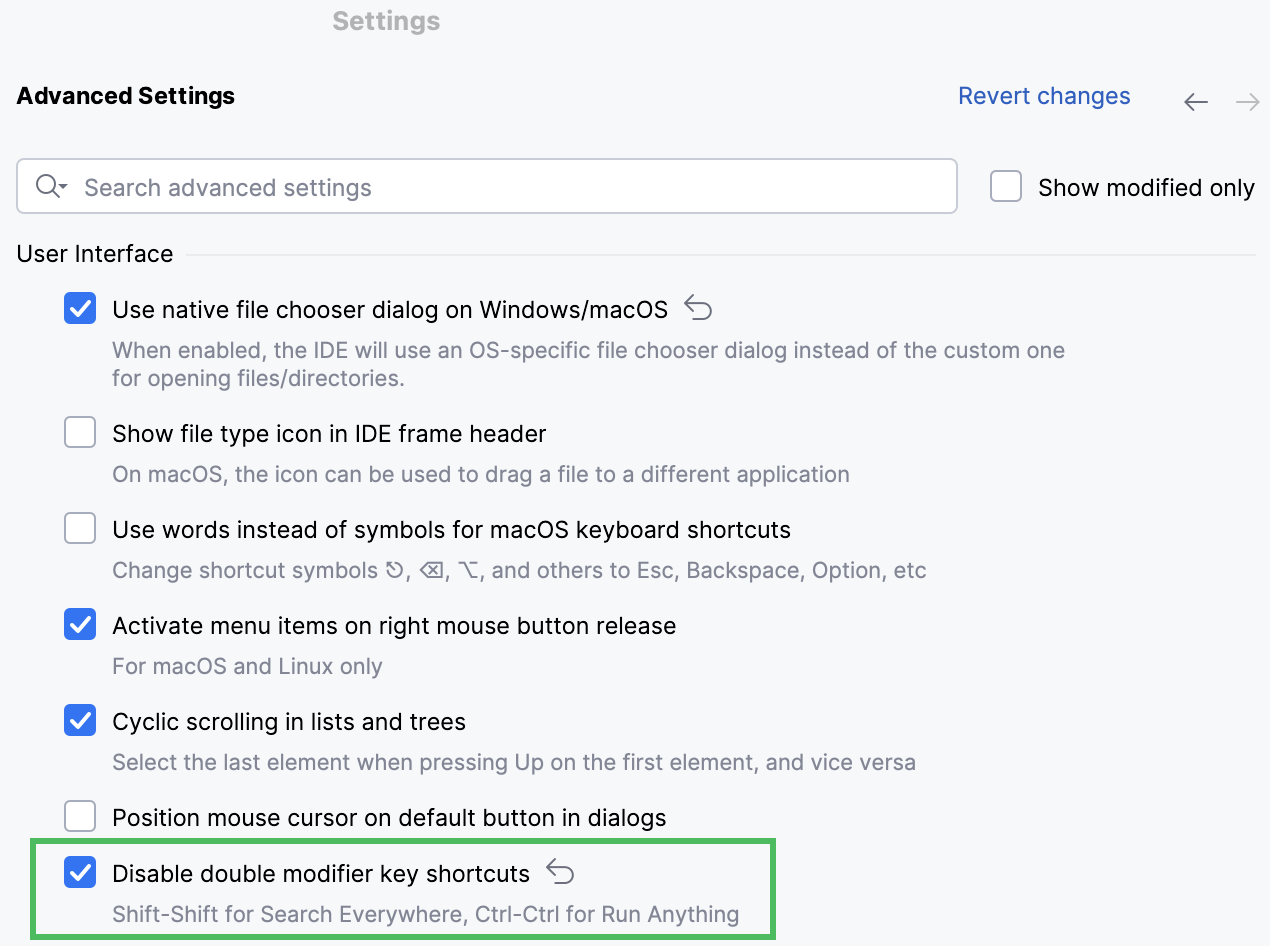The image size is (1270, 946).
Task: Disable activating menu items on right release
Action: pos(79,625)
